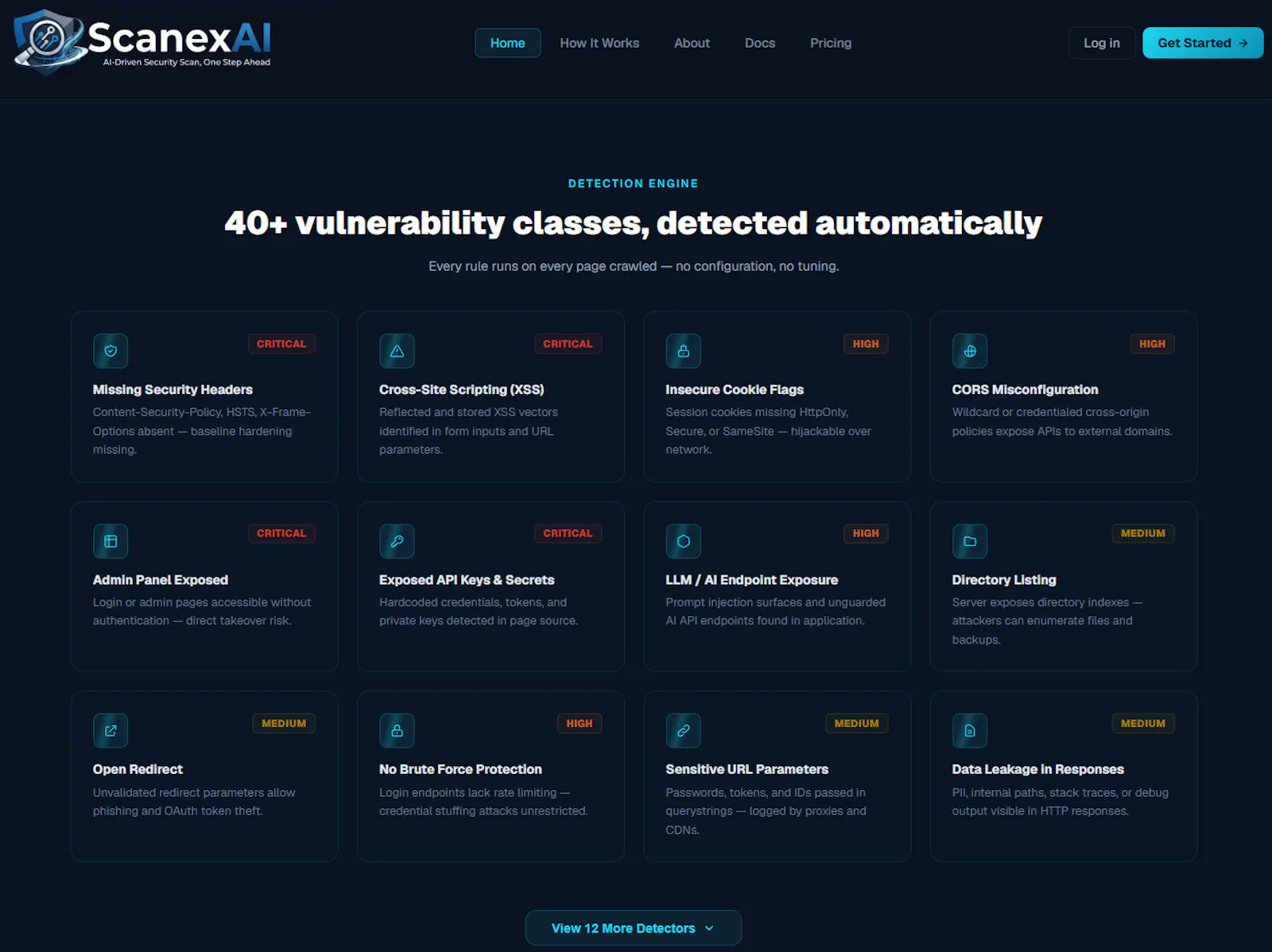Click CRITICAL badge on Exposed API Keys card
This screenshot has width=1272, height=952.
click(568, 533)
